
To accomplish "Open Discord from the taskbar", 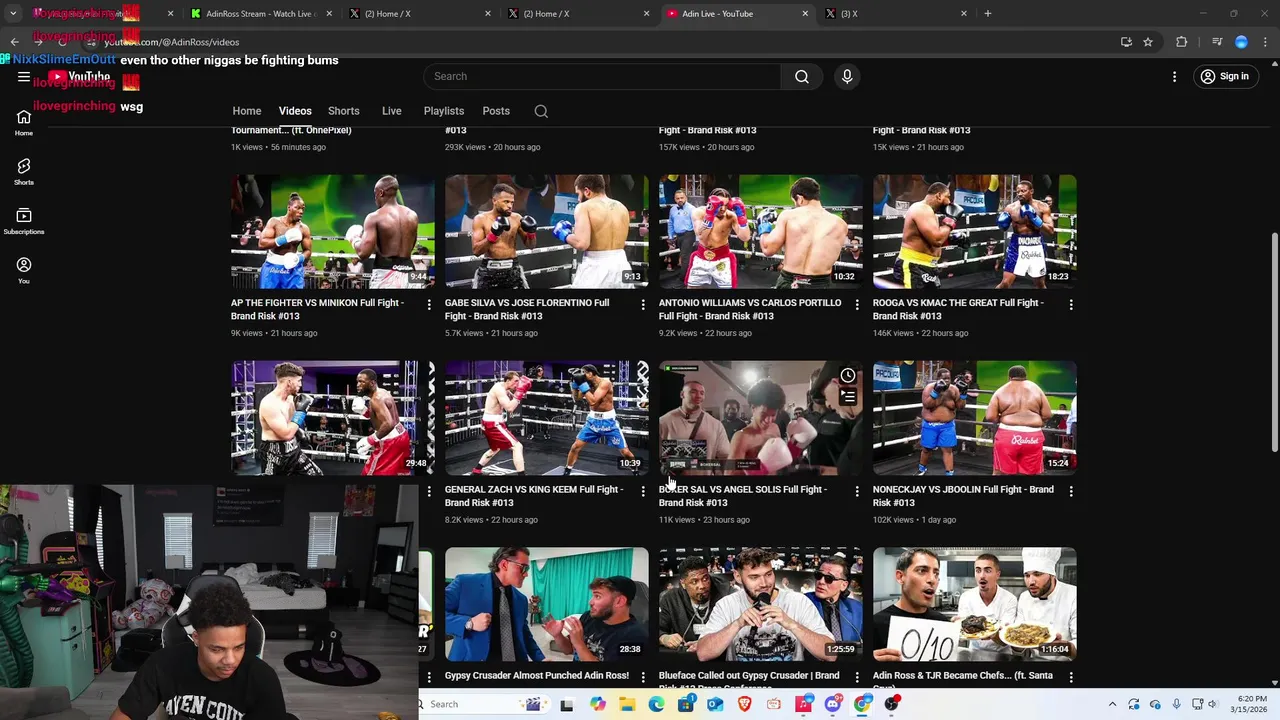I will pos(833,704).
